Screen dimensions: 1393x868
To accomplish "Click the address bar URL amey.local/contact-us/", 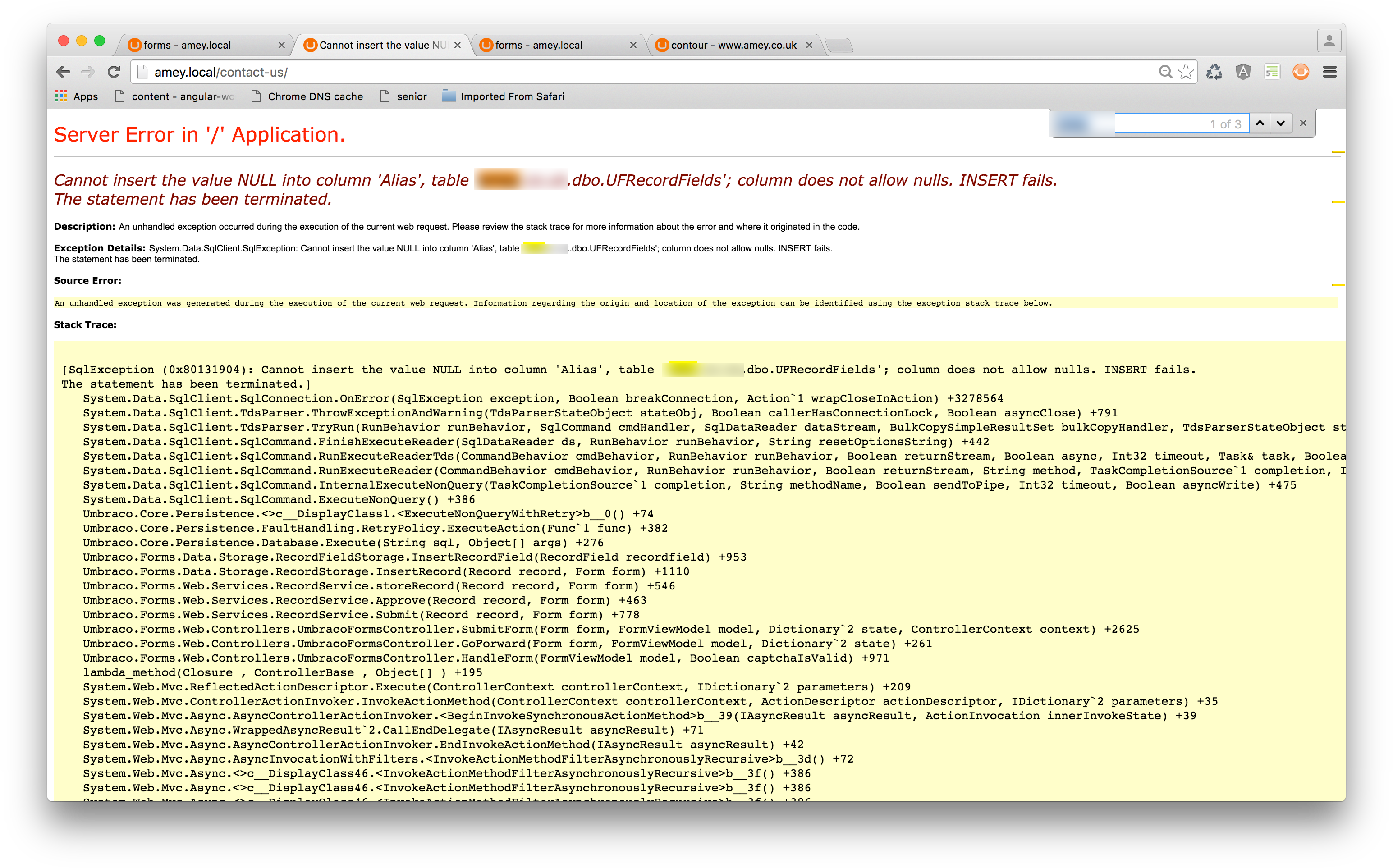I will tap(221, 72).
